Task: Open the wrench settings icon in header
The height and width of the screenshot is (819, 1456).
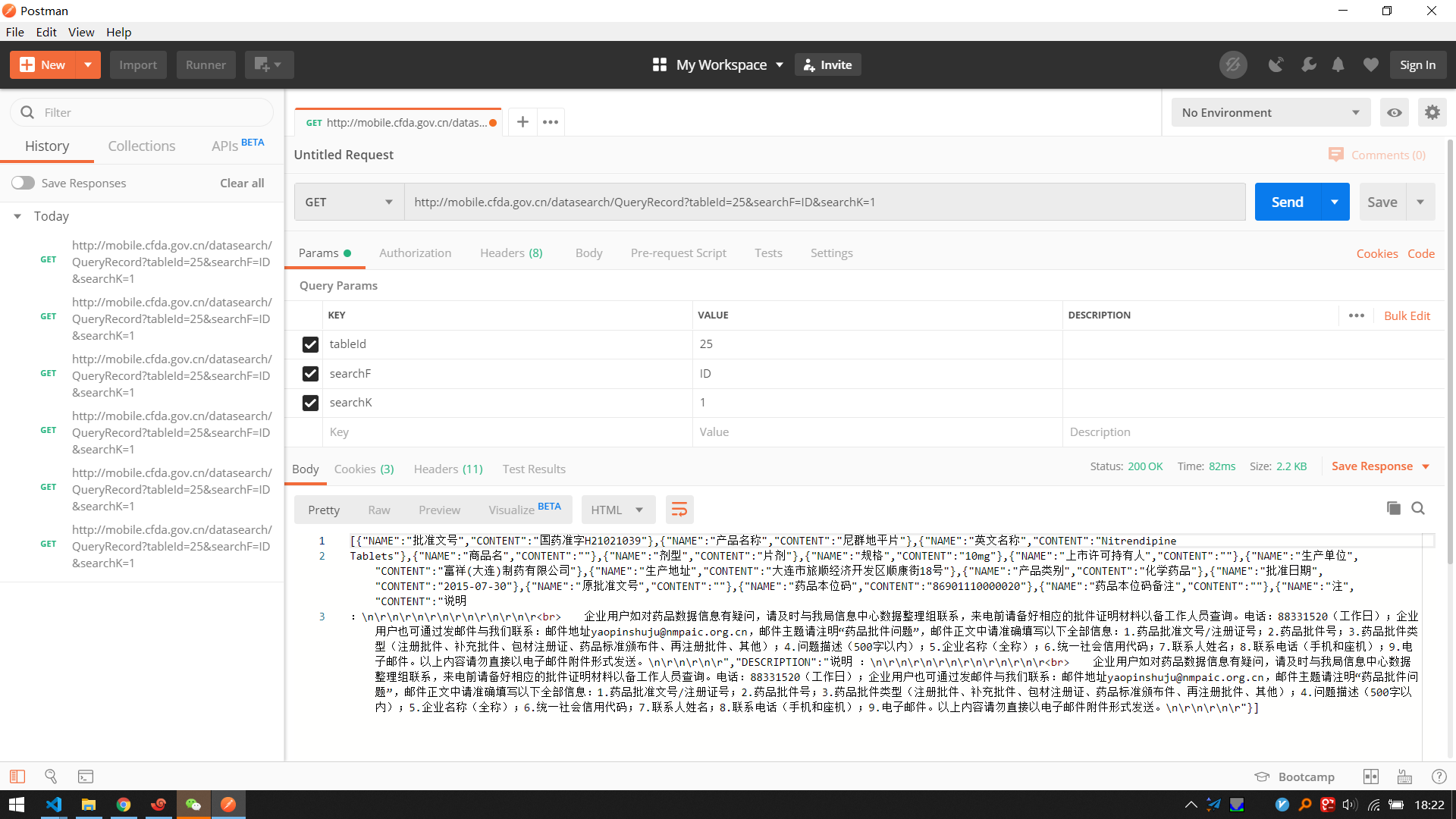Action: [1309, 64]
